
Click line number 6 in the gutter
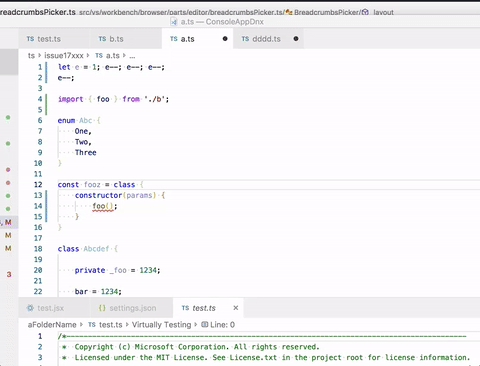pyautogui.click(x=40, y=120)
